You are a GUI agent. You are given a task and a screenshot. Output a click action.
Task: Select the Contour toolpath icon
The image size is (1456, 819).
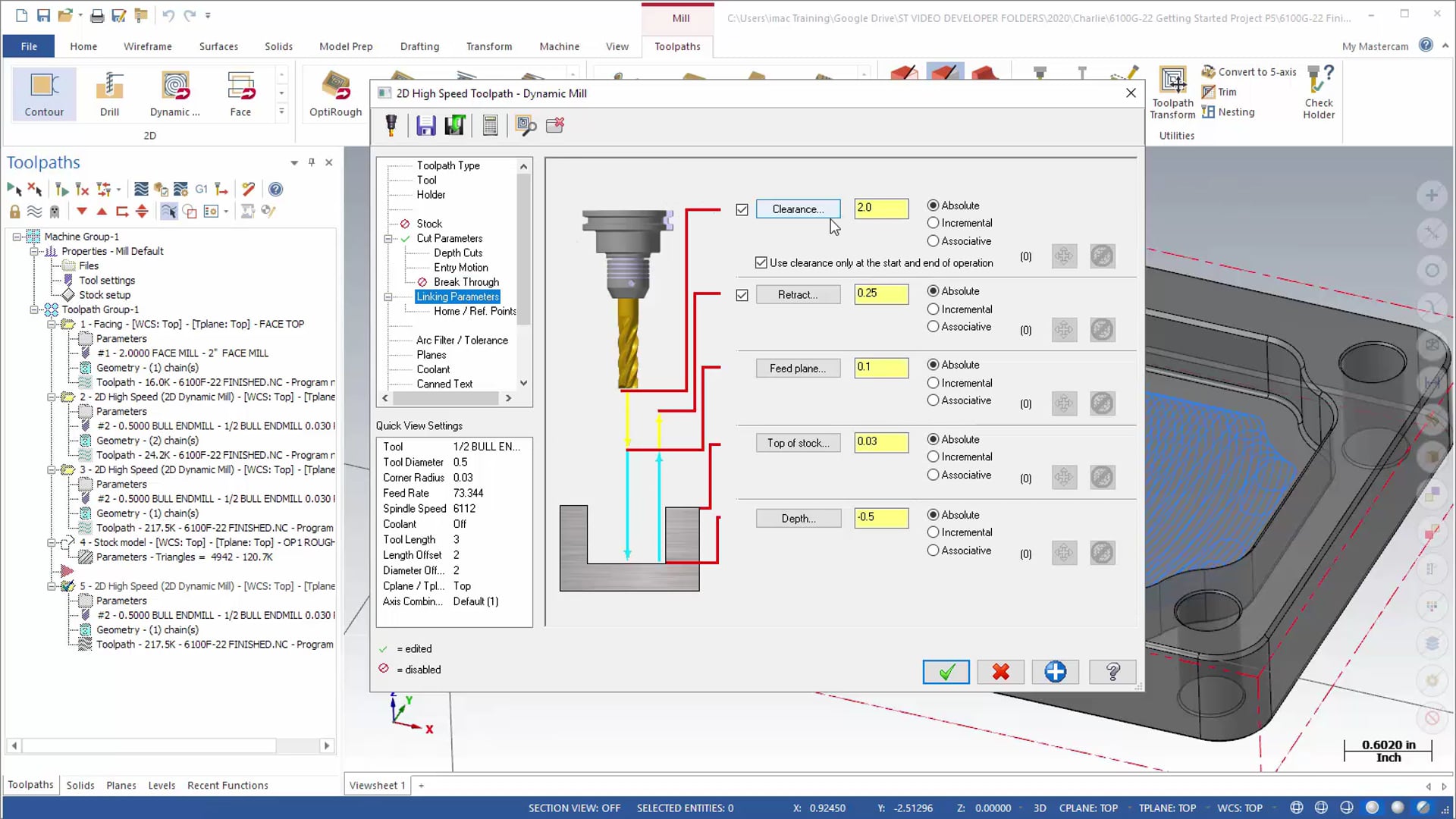tap(44, 94)
